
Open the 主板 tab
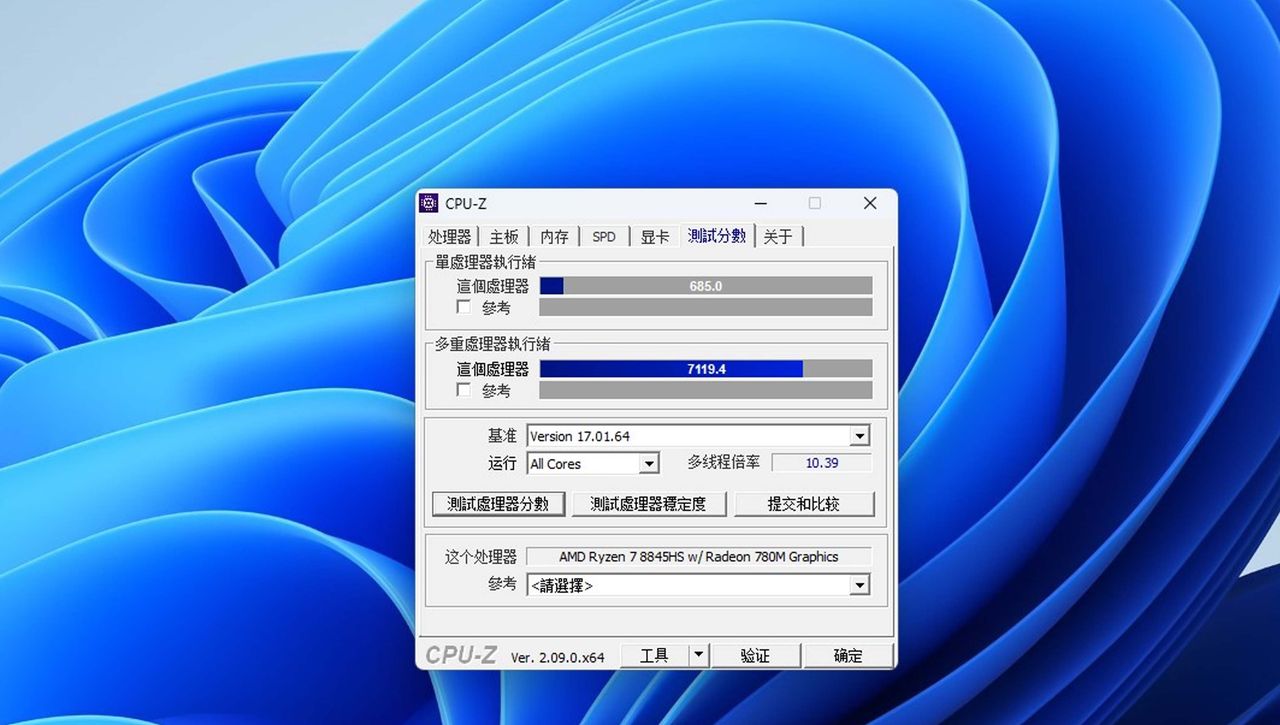point(504,236)
